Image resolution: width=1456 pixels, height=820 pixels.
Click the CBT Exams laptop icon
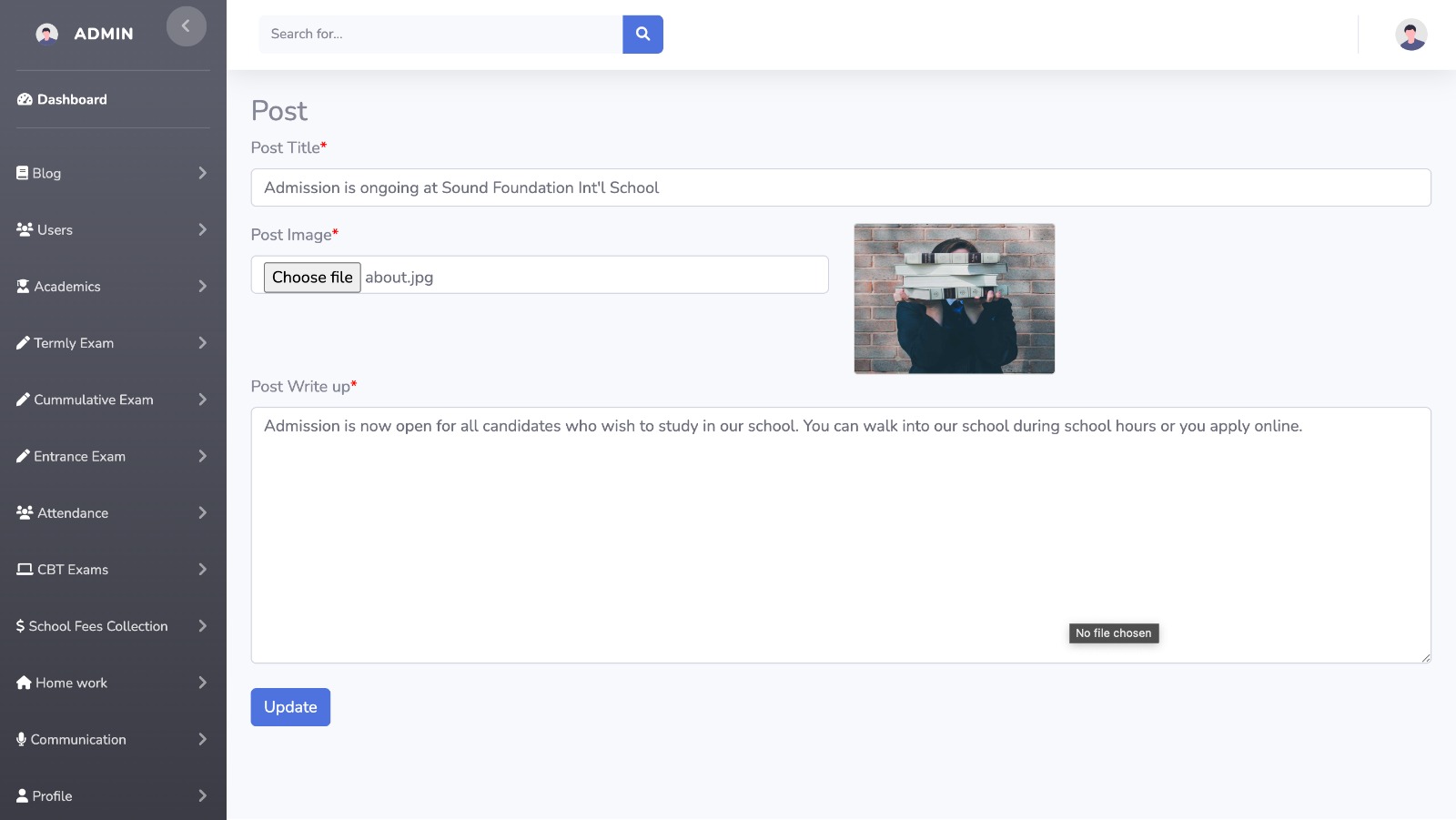coord(25,569)
